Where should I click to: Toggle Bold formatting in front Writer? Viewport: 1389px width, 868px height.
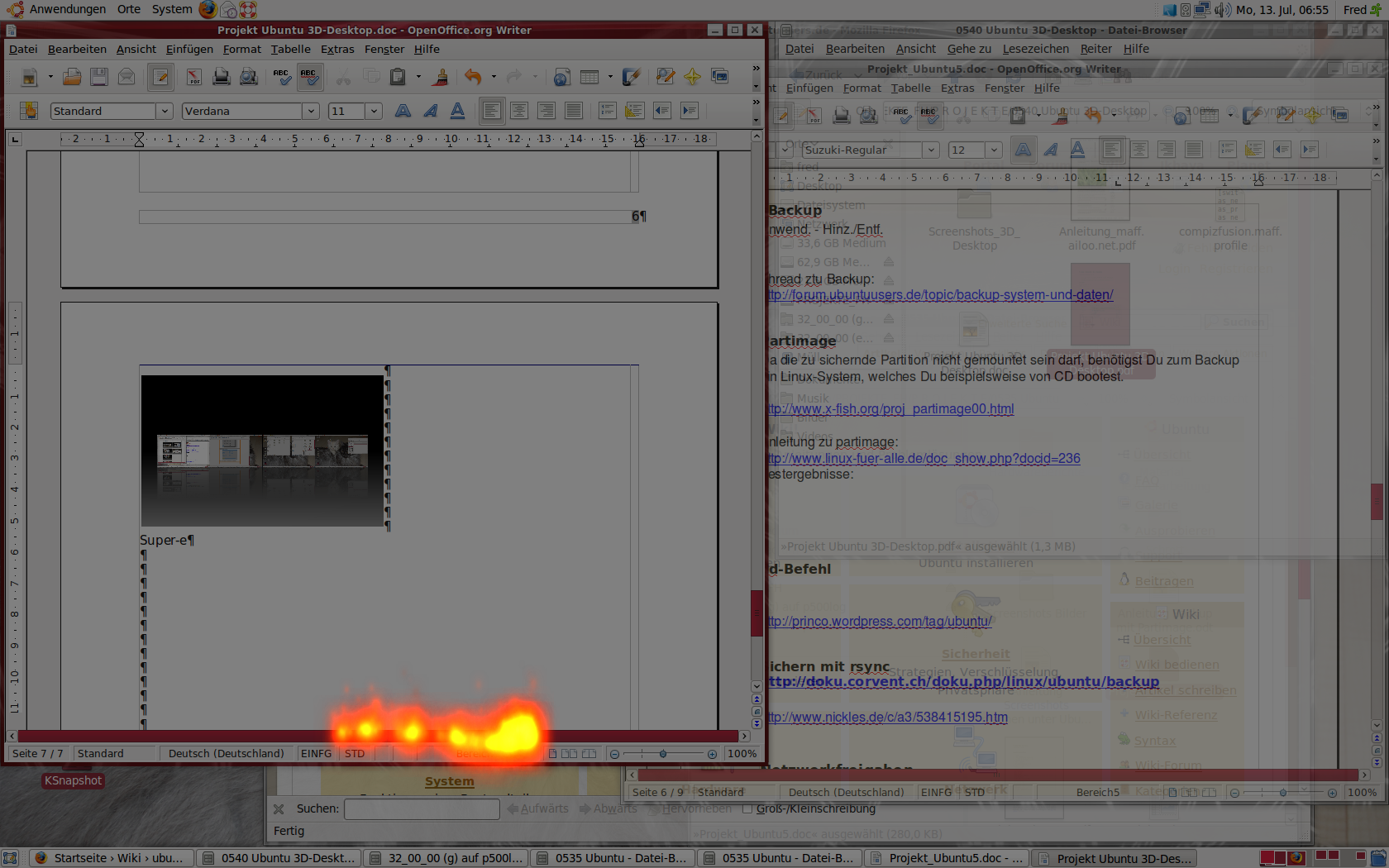pyautogui.click(x=403, y=111)
